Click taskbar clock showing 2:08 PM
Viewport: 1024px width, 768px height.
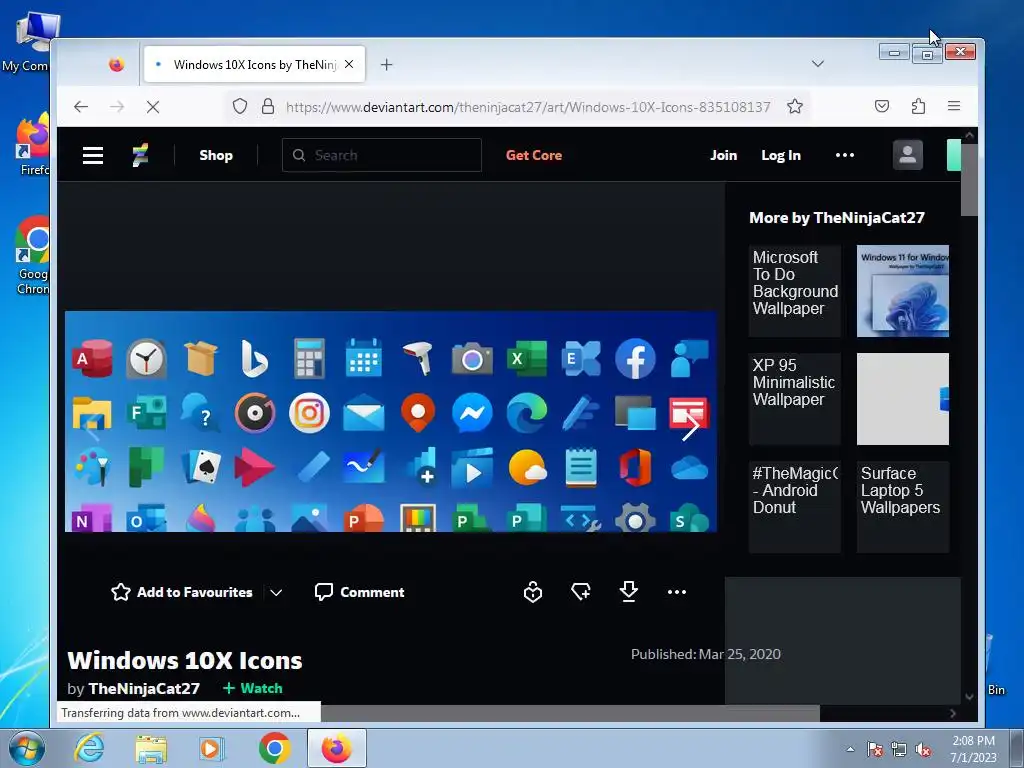(974, 749)
